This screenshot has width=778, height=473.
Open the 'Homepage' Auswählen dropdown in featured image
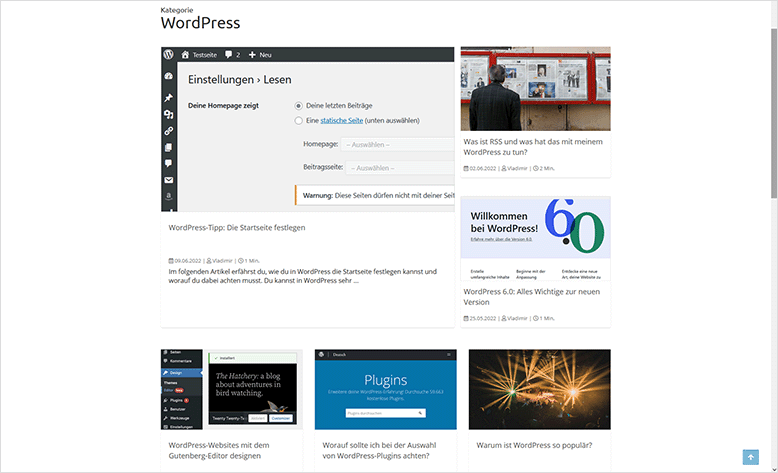(397, 144)
